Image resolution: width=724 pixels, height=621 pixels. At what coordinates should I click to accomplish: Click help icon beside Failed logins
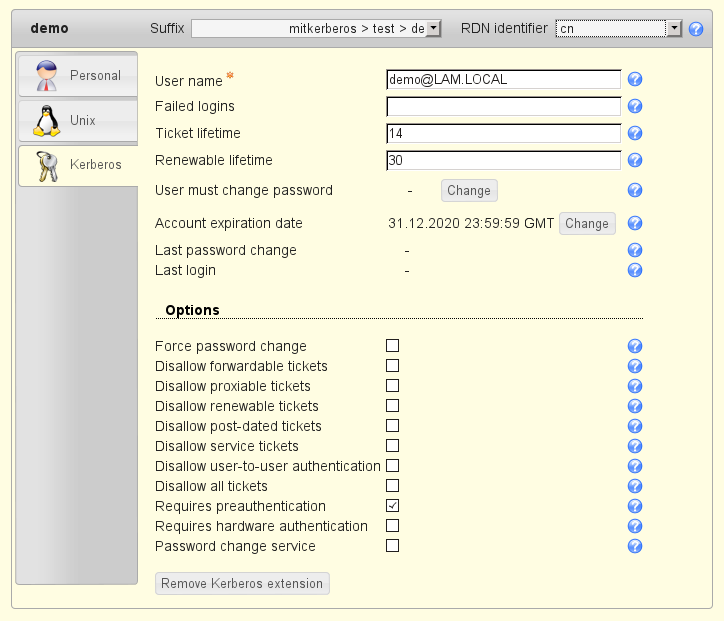pyautogui.click(x=634, y=106)
